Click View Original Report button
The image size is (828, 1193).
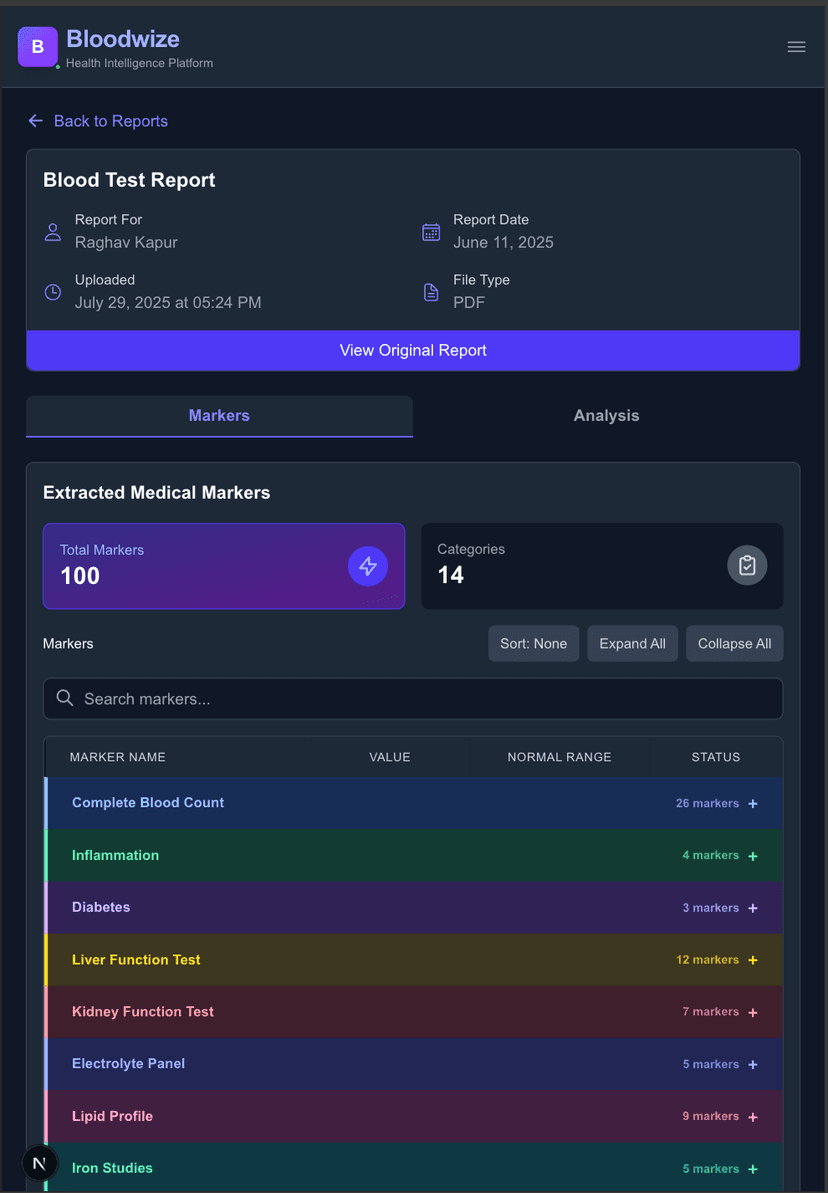[x=413, y=350]
